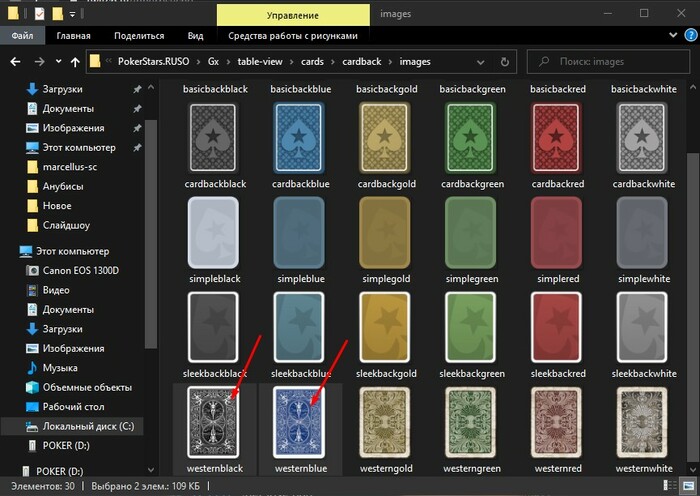Select the sleekbackred card thumbnail

556,327
